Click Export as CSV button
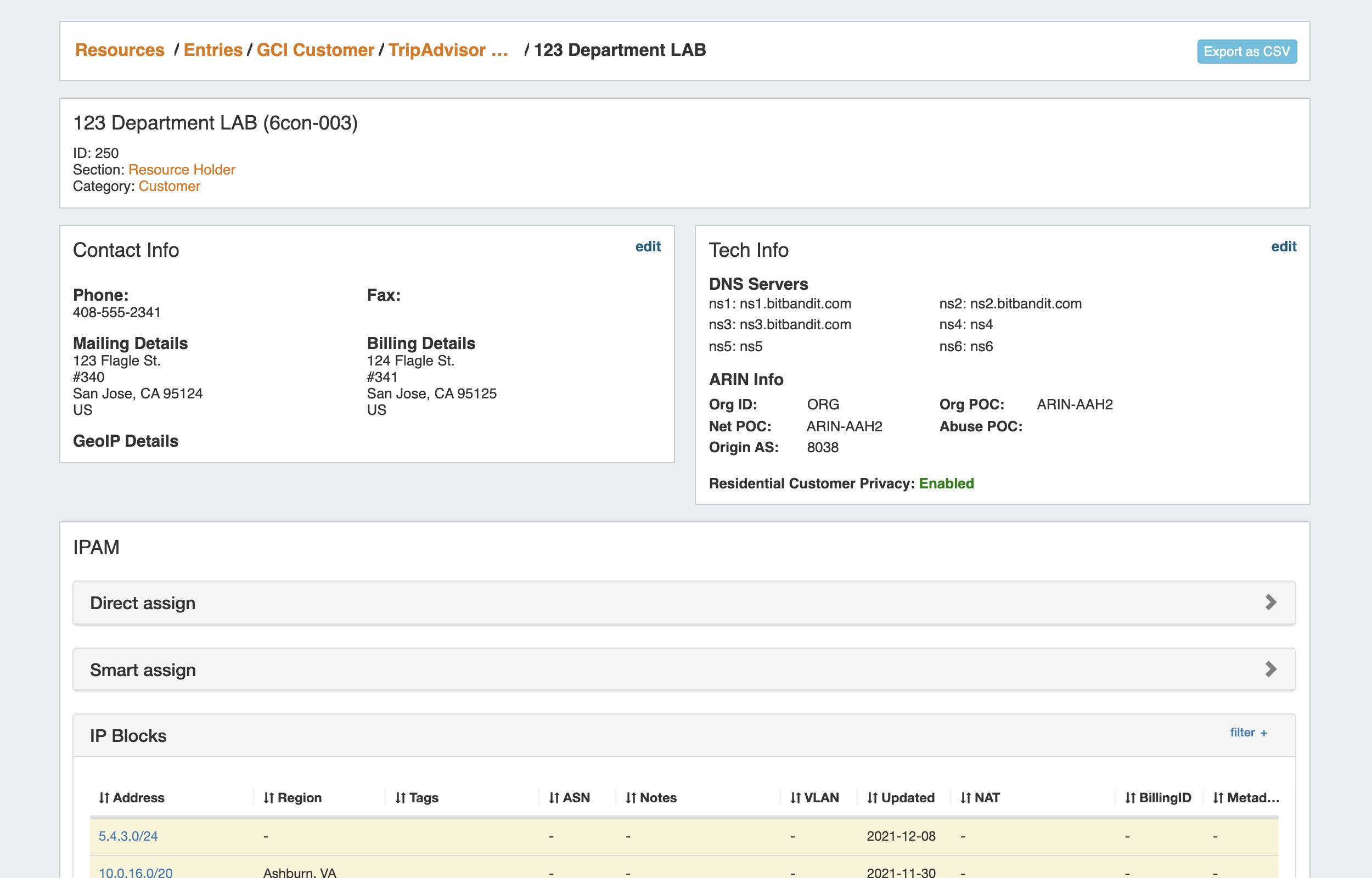This screenshot has height=878, width=1372. pos(1246,52)
